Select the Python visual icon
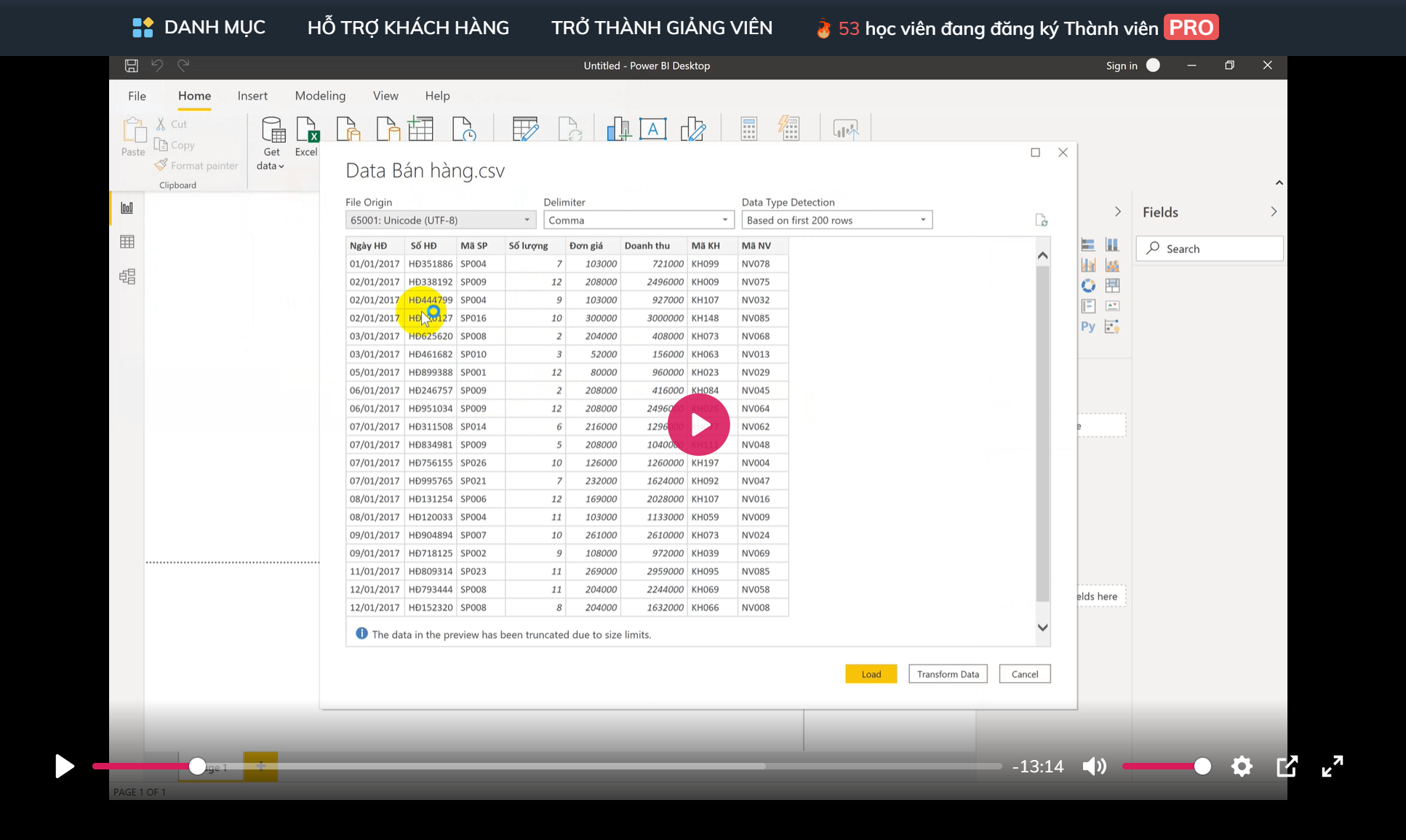Screen dimensions: 1406x840 click(x=1088, y=327)
